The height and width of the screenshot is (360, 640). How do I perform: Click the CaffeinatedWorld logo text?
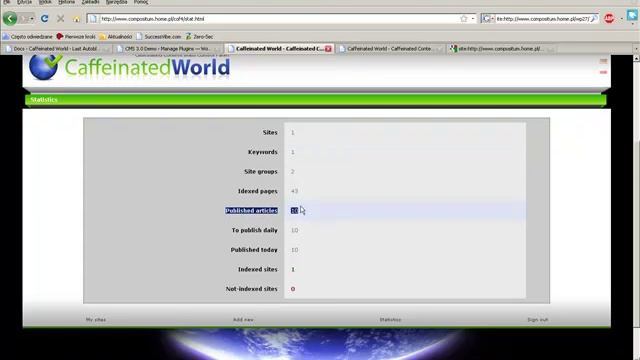(x=147, y=67)
